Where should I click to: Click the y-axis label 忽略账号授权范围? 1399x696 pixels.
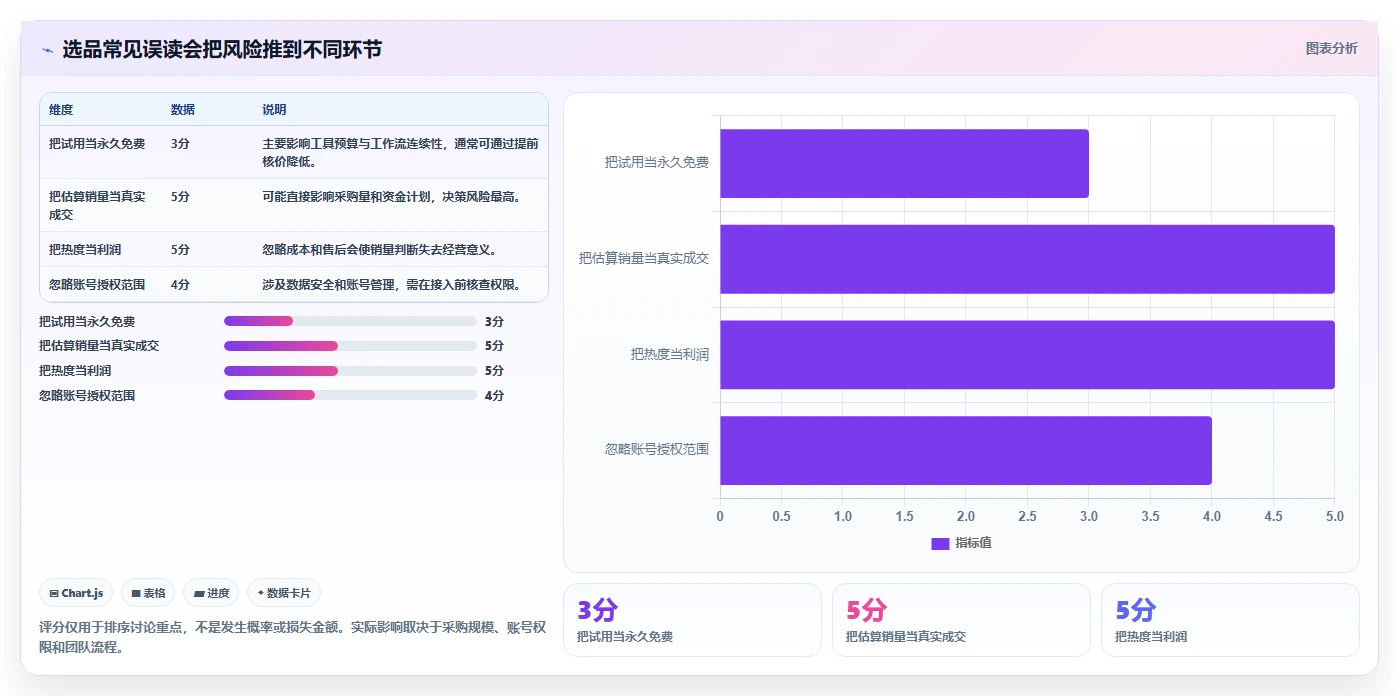click(657, 449)
